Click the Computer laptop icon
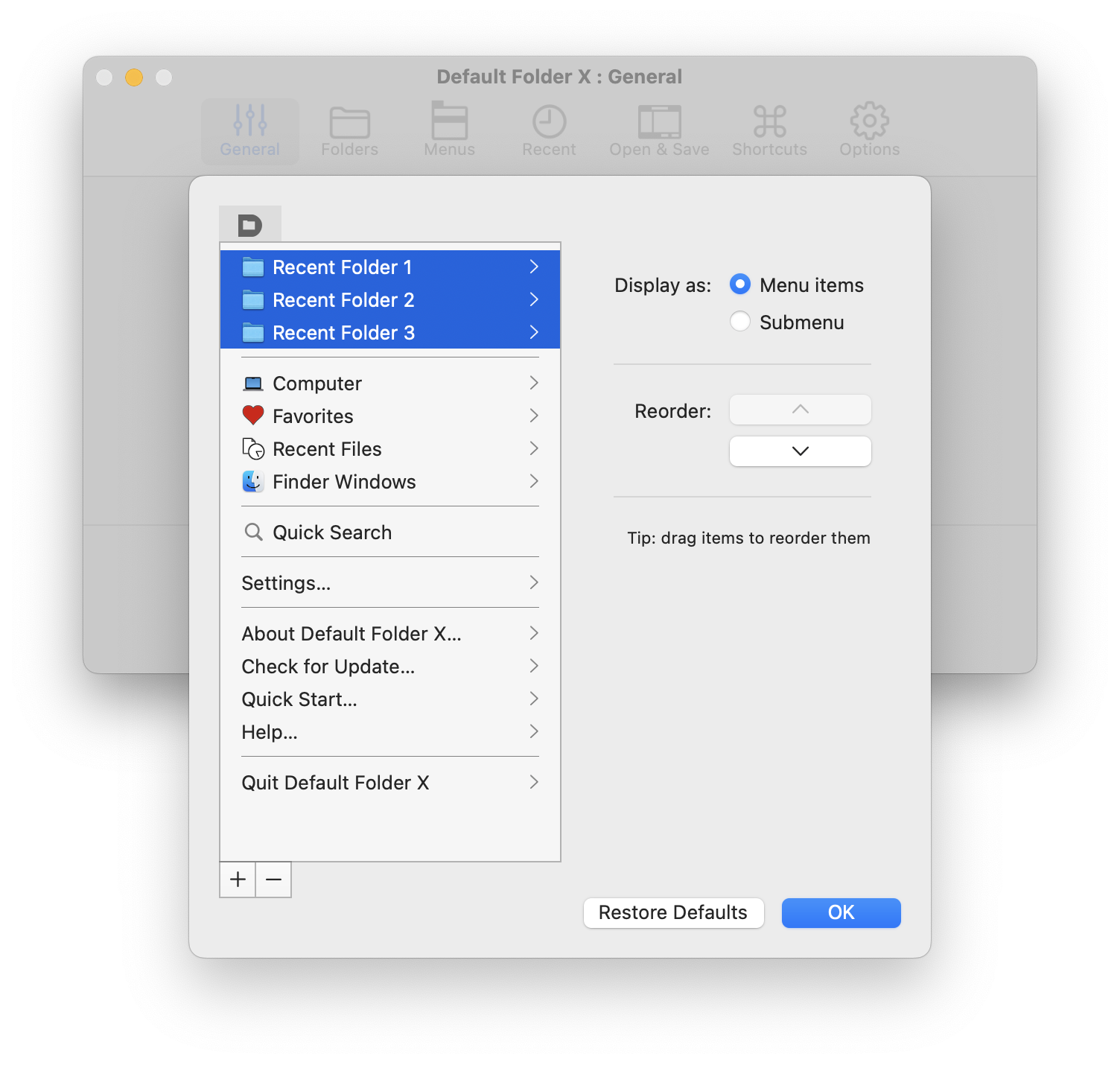The image size is (1120, 1068). coord(253,384)
